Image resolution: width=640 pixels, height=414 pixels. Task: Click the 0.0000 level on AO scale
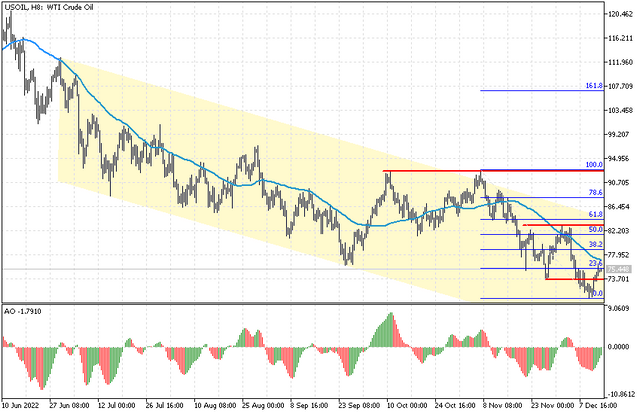point(619,347)
